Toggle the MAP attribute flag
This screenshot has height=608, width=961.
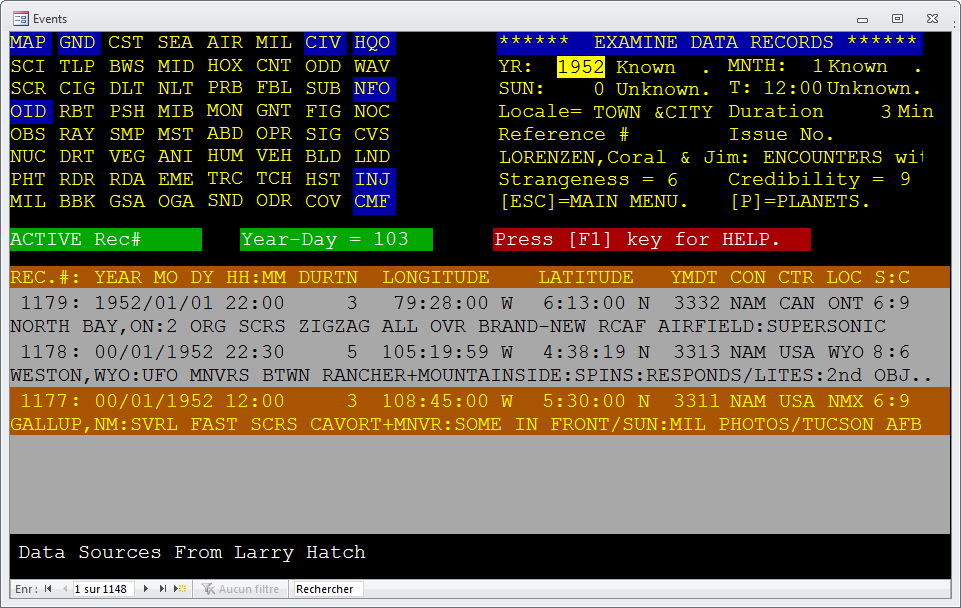(28, 43)
